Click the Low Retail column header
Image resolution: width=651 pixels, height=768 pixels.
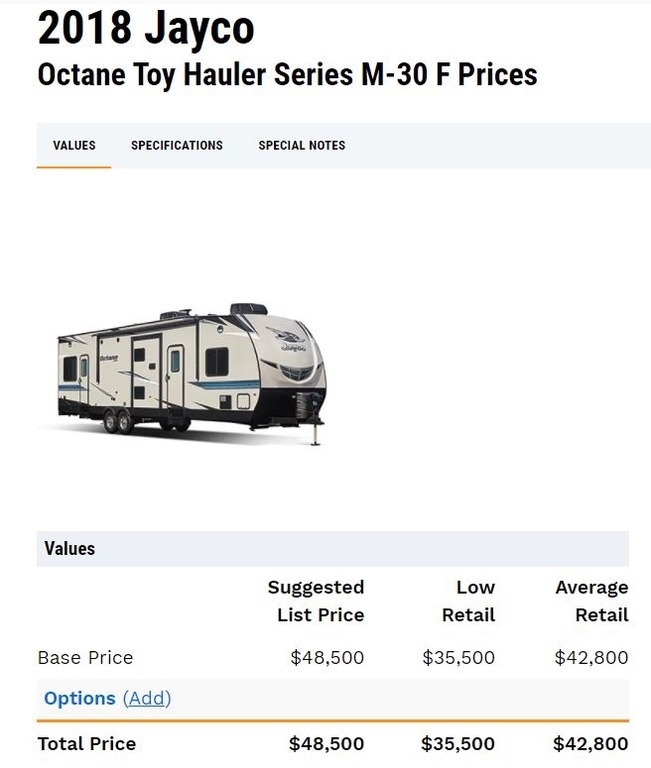(469, 601)
